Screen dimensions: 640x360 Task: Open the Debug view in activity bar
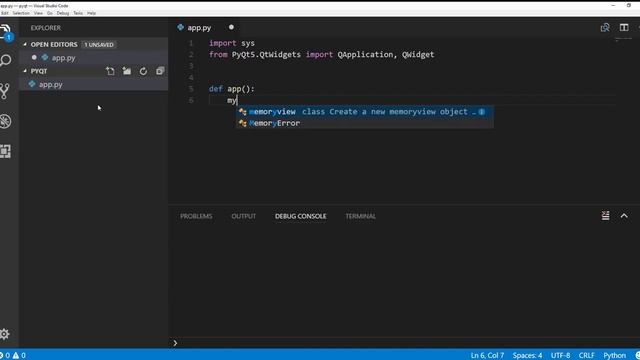pyautogui.click(x=5, y=121)
